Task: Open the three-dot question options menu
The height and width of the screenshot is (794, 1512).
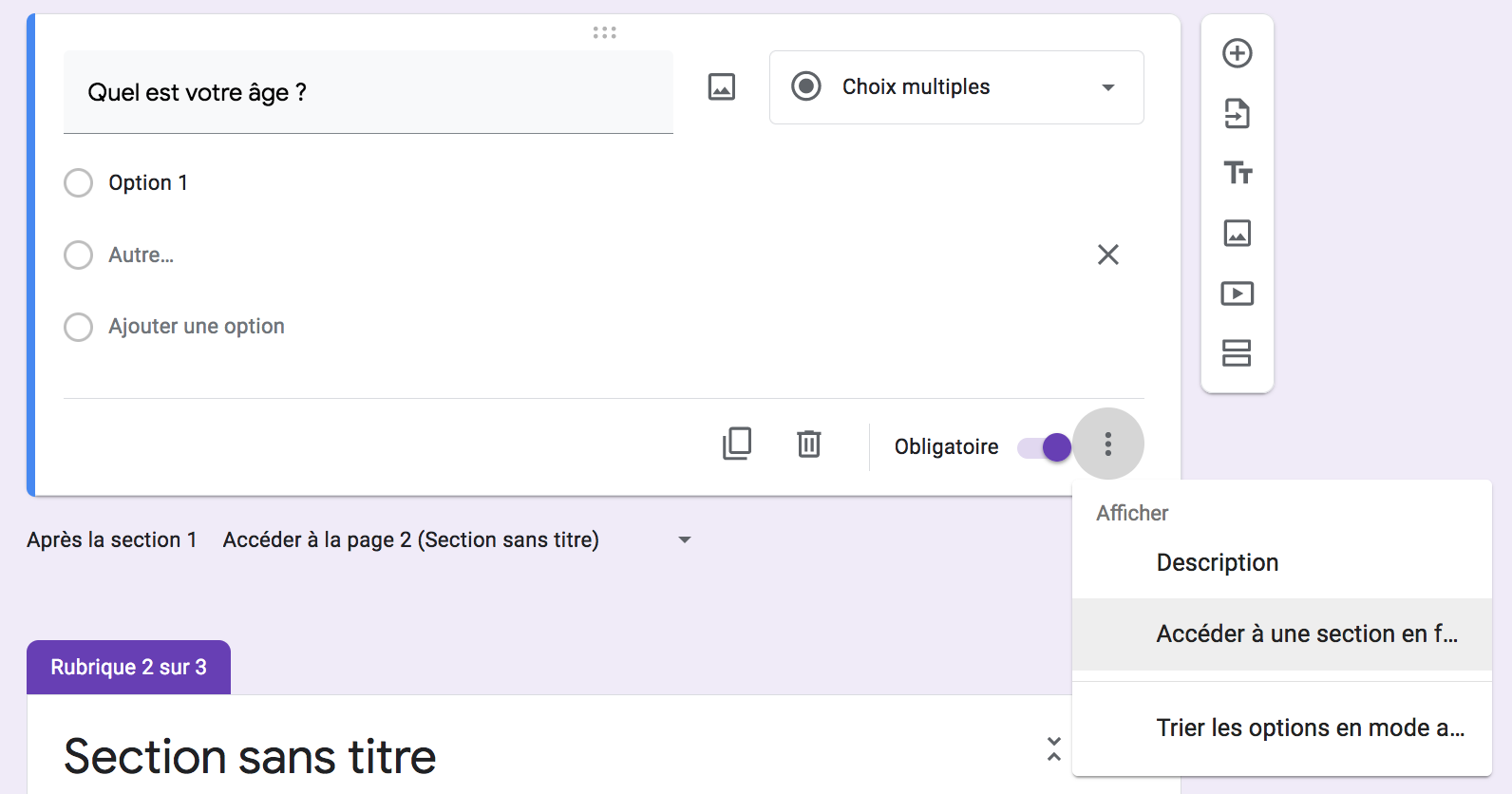Action: coord(1108,444)
